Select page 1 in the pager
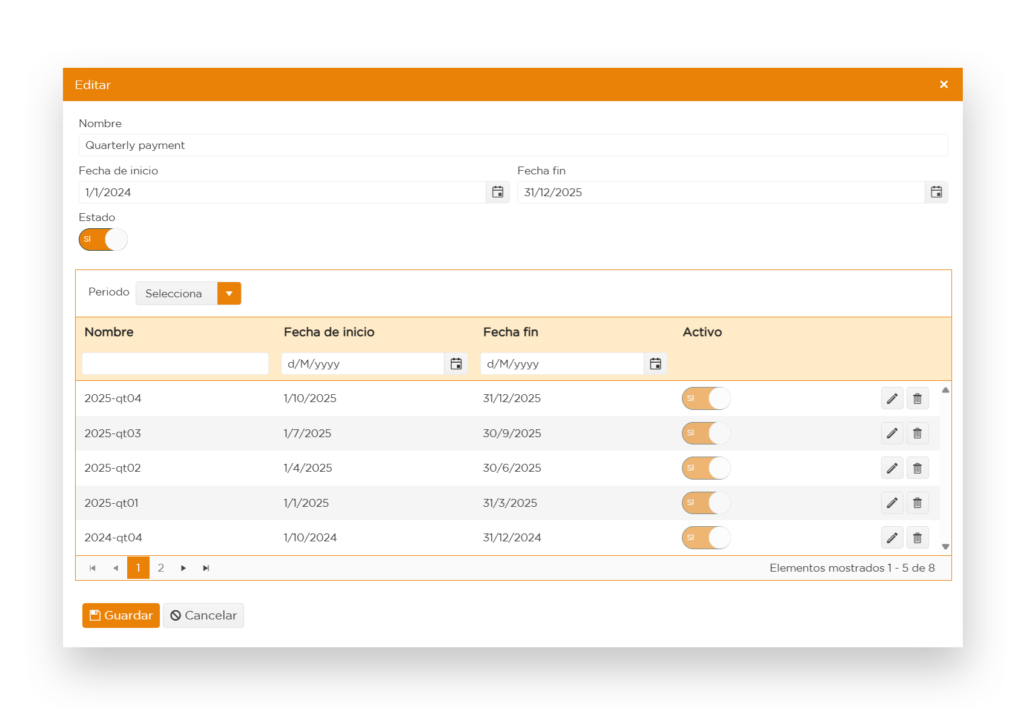The image size is (1024, 723). point(138,568)
